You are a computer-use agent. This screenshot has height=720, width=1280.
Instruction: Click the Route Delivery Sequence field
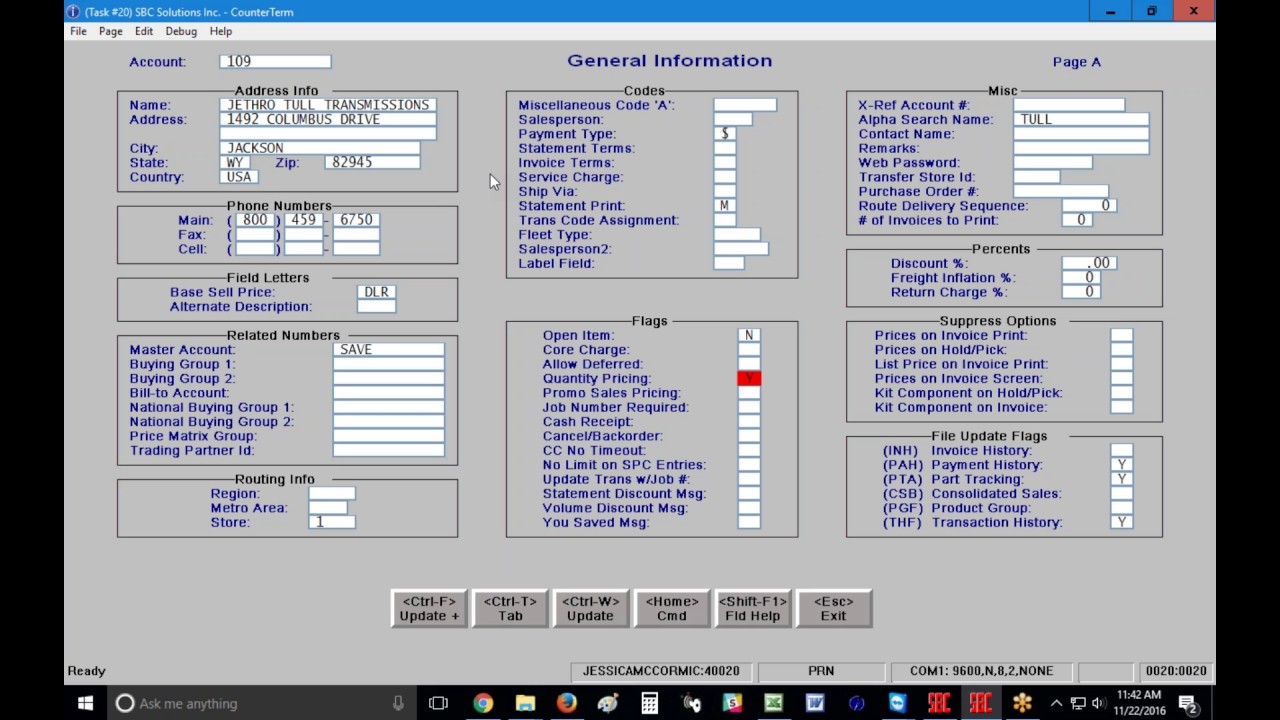[x=1089, y=205]
